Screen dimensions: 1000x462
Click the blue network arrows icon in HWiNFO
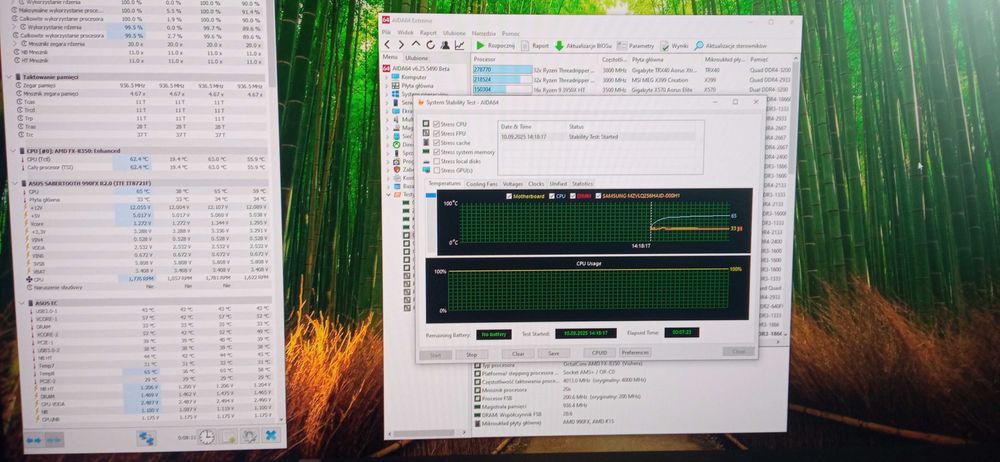point(147,438)
